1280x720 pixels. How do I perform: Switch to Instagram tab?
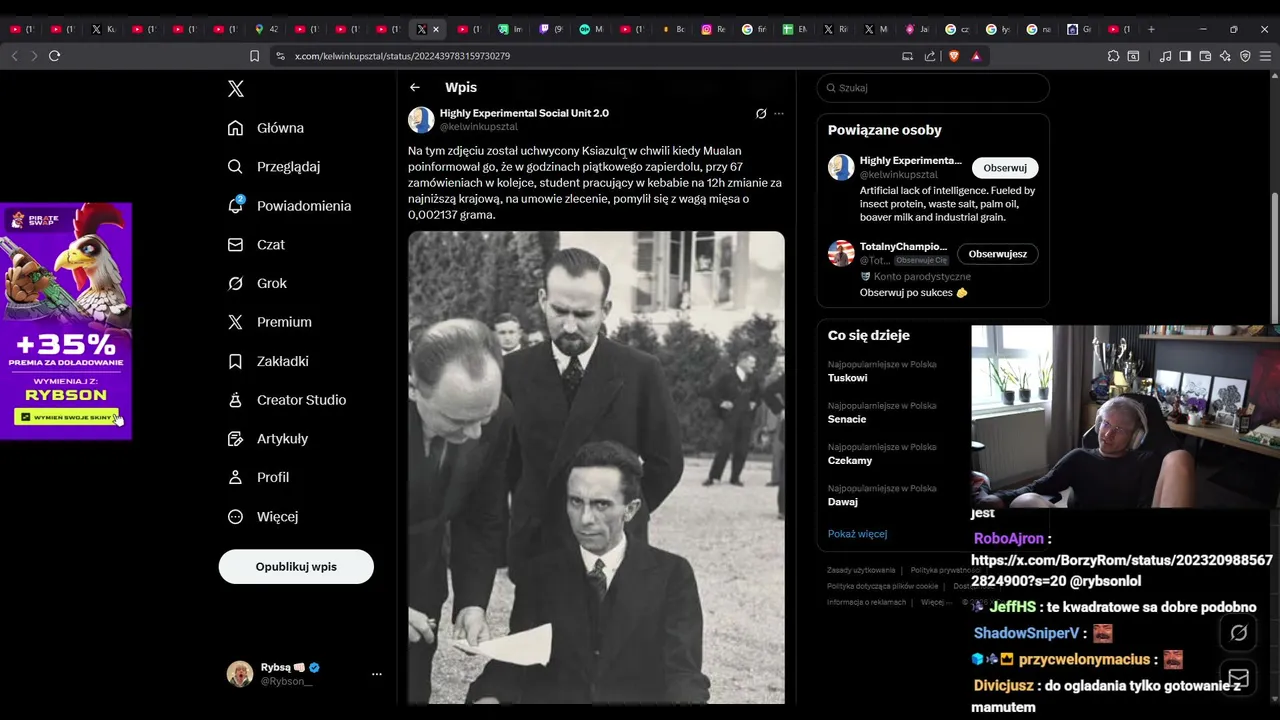coord(713,29)
